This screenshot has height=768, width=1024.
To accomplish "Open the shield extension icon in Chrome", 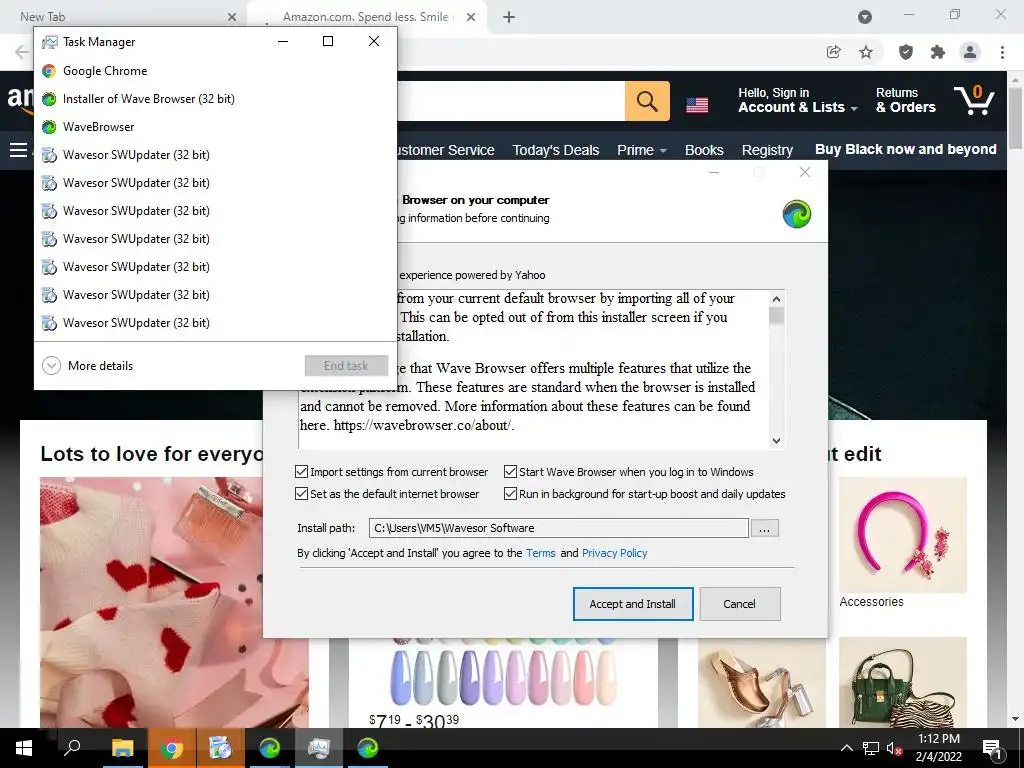I will tap(906, 52).
